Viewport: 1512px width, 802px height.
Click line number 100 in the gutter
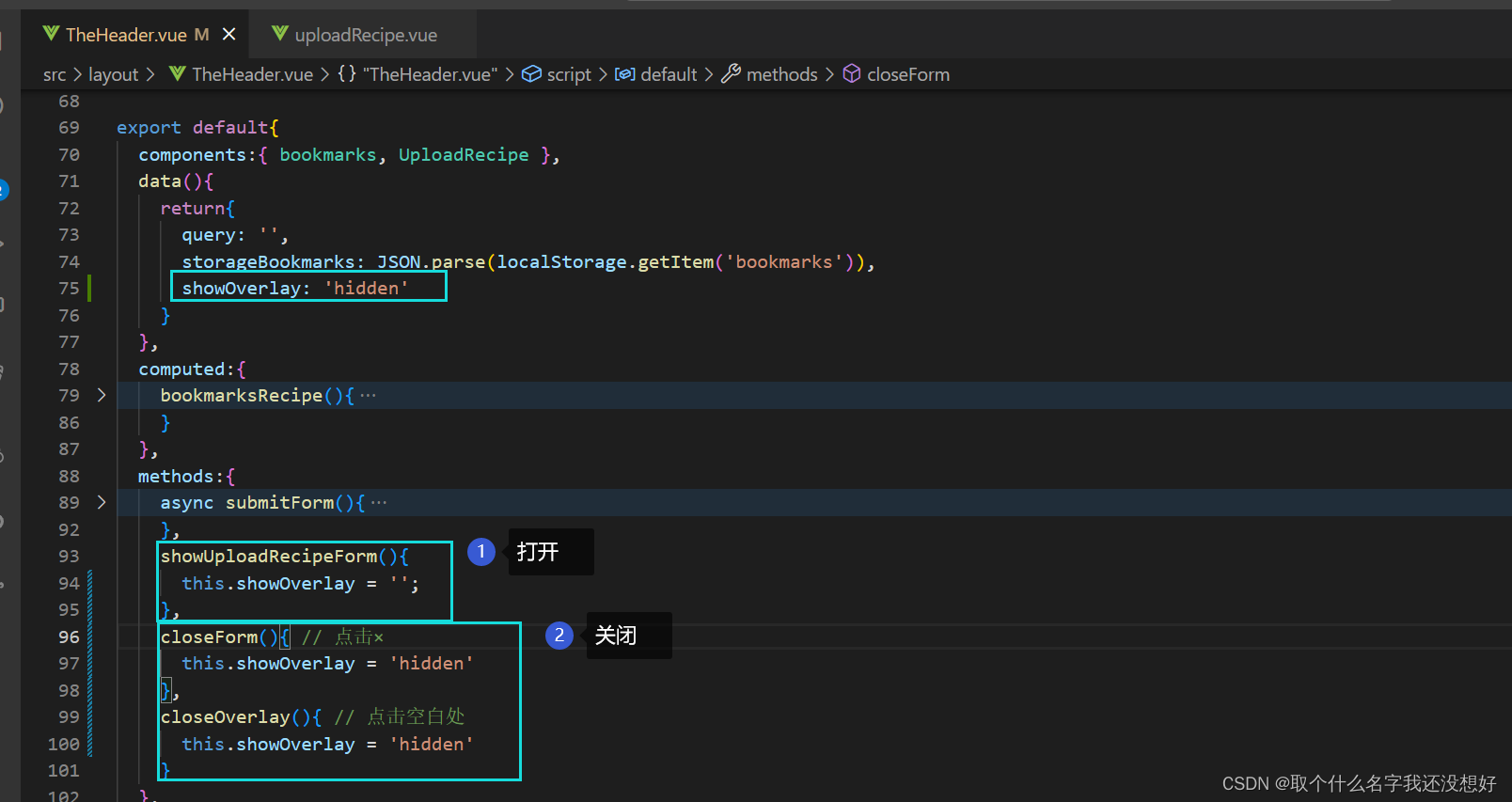(x=64, y=745)
